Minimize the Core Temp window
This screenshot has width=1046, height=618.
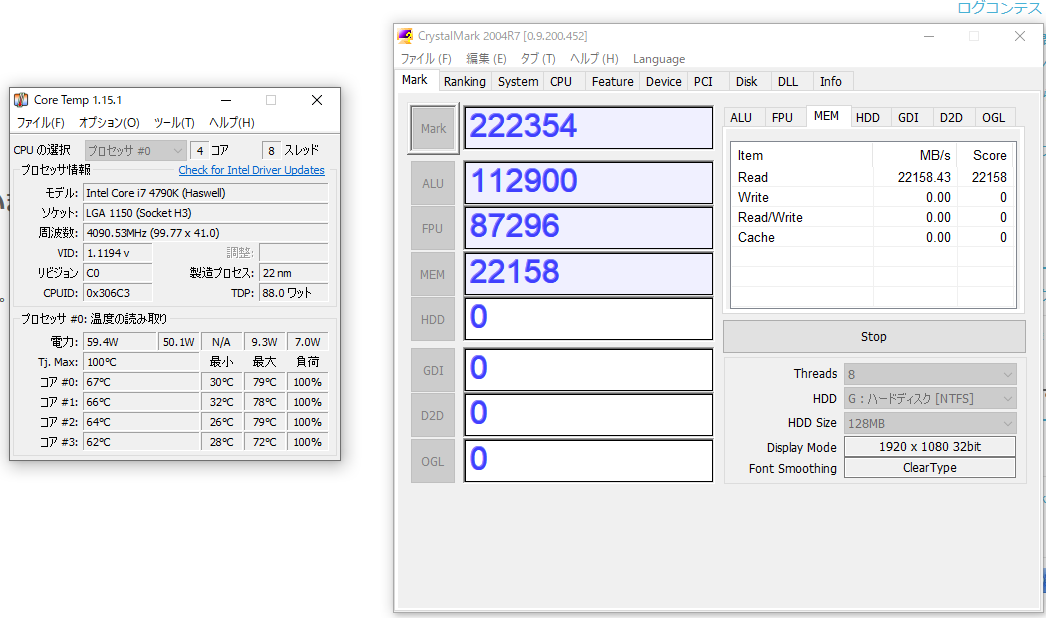click(226, 100)
